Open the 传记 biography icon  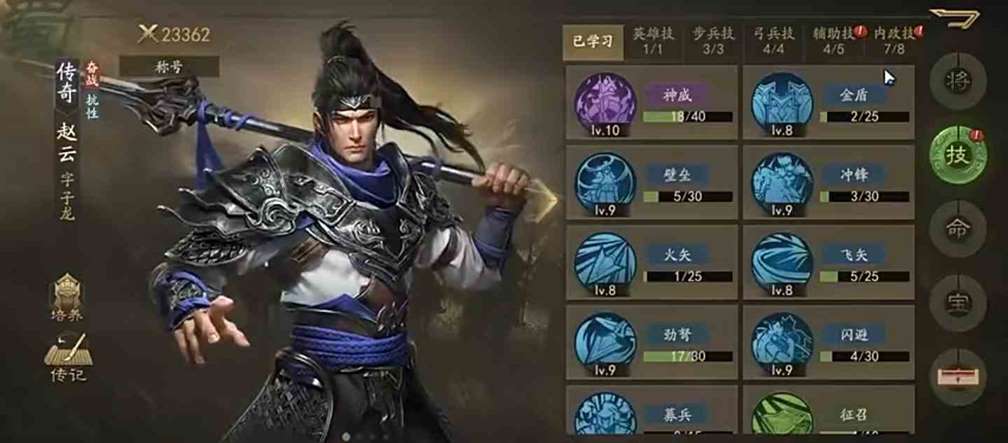tap(68, 358)
